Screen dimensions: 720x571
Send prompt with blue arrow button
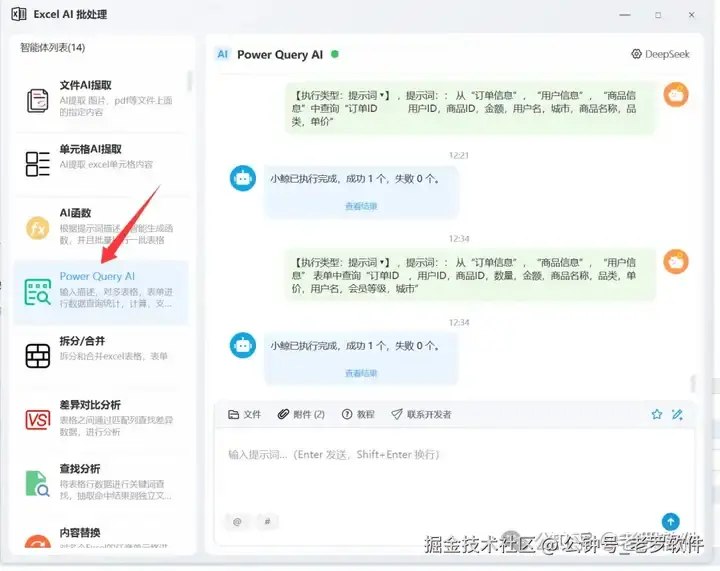(671, 521)
